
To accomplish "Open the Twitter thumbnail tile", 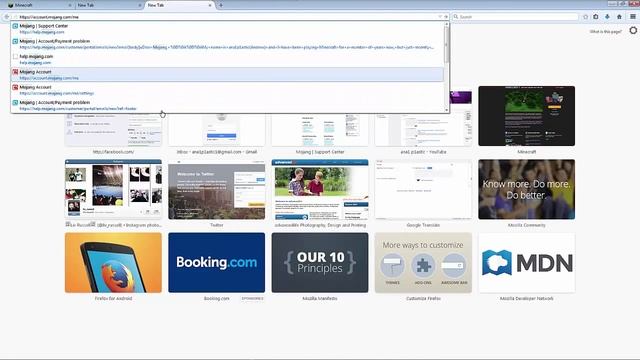I will (x=217, y=189).
